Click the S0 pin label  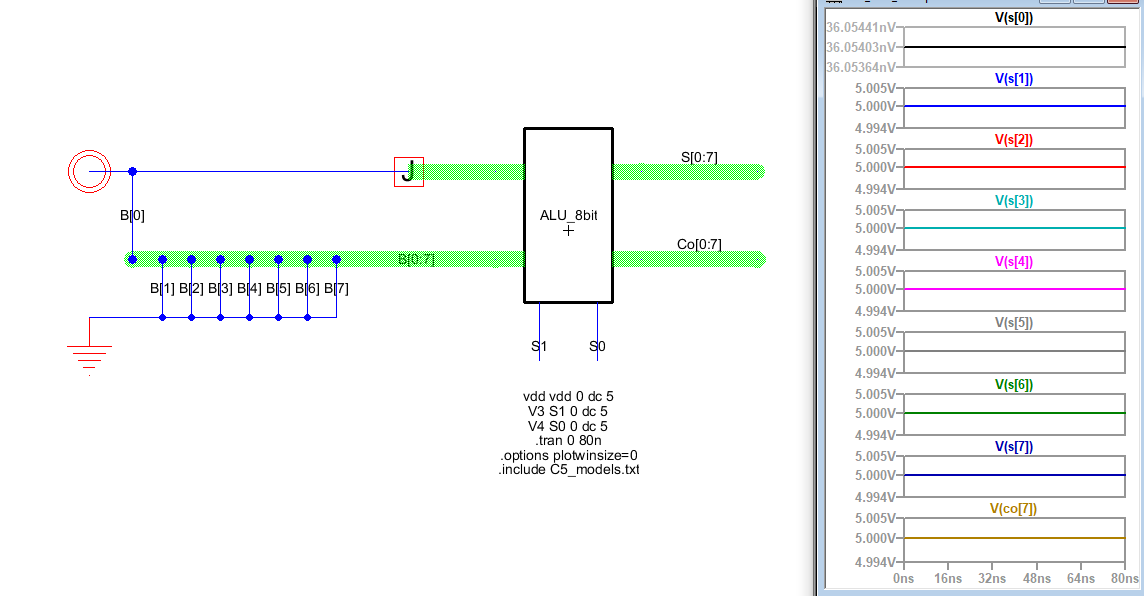pos(597,347)
